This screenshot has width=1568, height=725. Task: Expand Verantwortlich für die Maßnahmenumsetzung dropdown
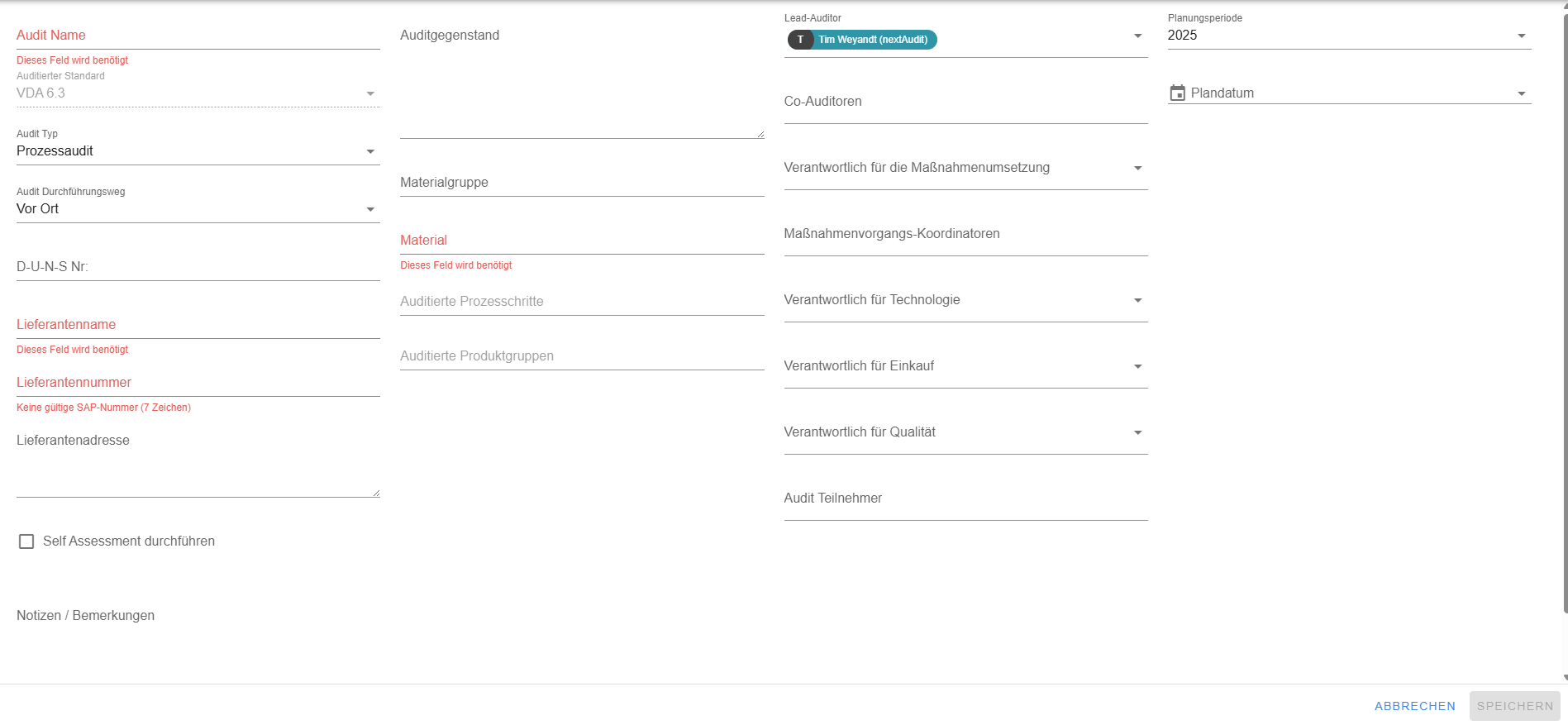click(1137, 168)
